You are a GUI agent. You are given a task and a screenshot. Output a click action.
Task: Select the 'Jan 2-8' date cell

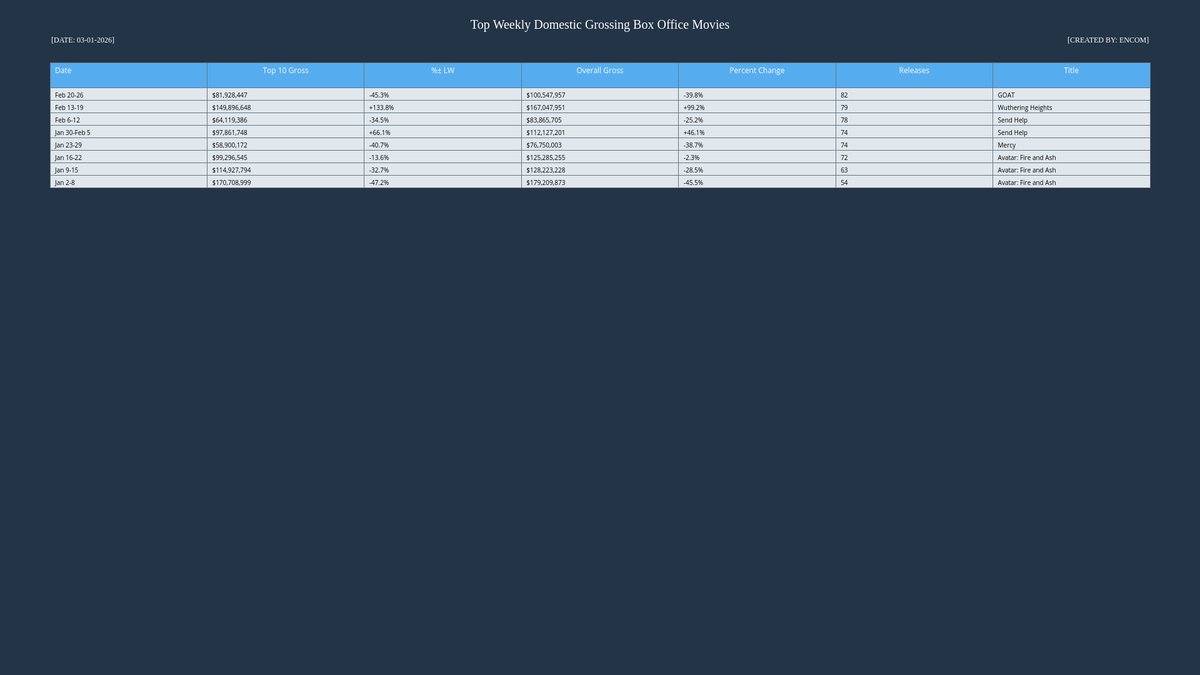coord(128,182)
